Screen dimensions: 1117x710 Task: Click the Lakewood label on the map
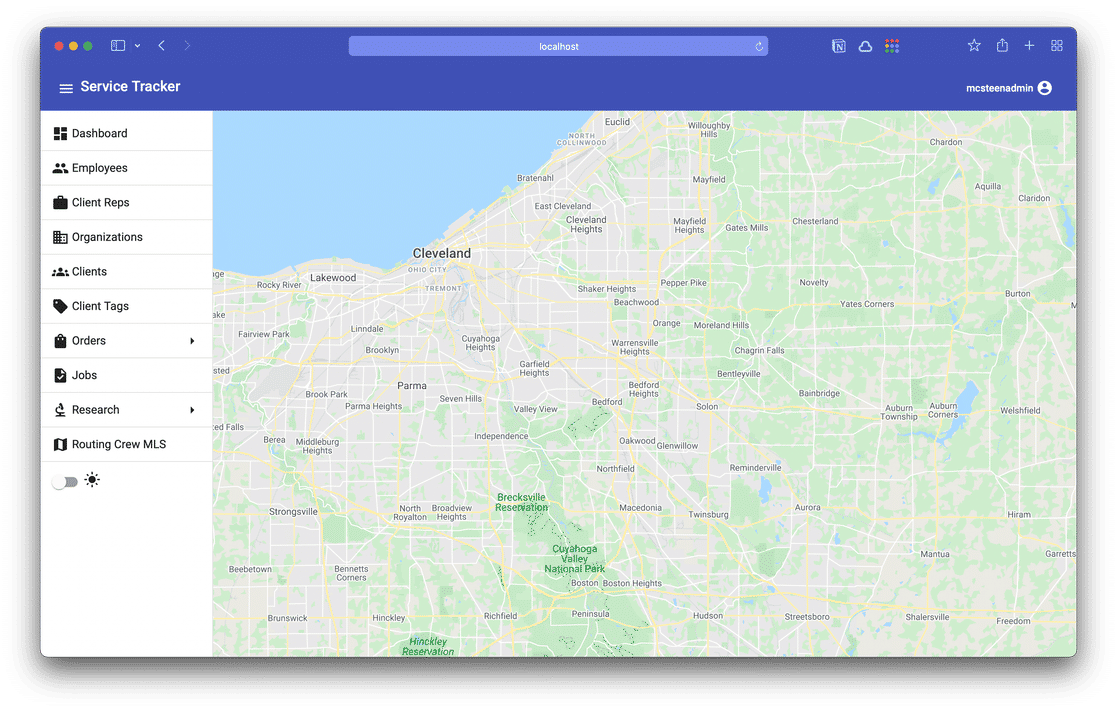pyautogui.click(x=333, y=278)
